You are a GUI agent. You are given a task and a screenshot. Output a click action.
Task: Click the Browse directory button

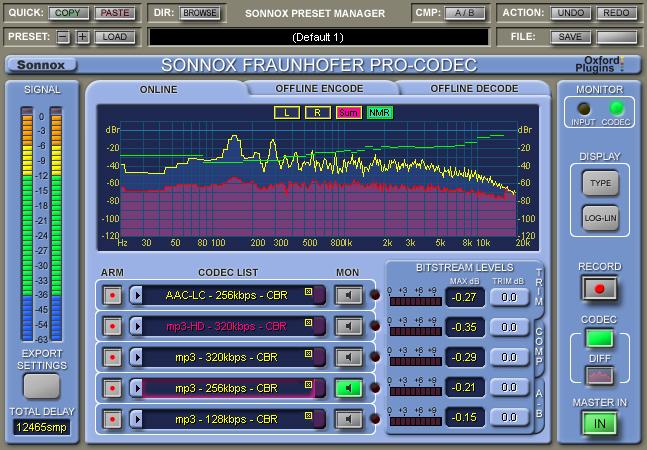click(200, 13)
